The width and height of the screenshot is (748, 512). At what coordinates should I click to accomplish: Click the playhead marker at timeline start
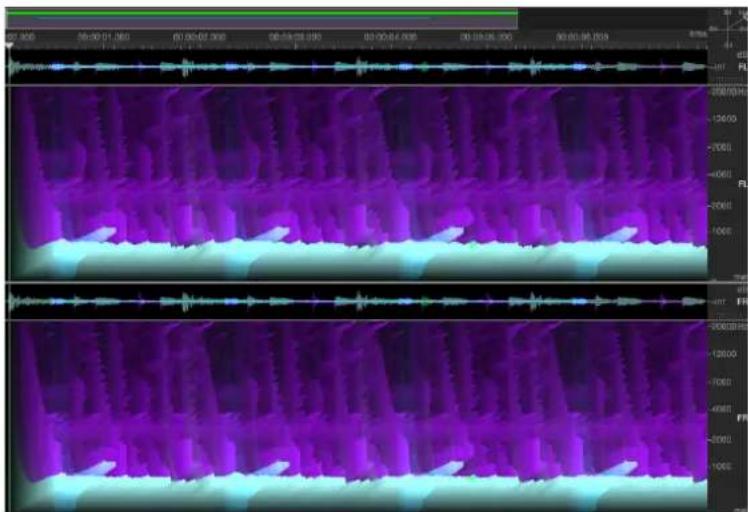(9, 46)
